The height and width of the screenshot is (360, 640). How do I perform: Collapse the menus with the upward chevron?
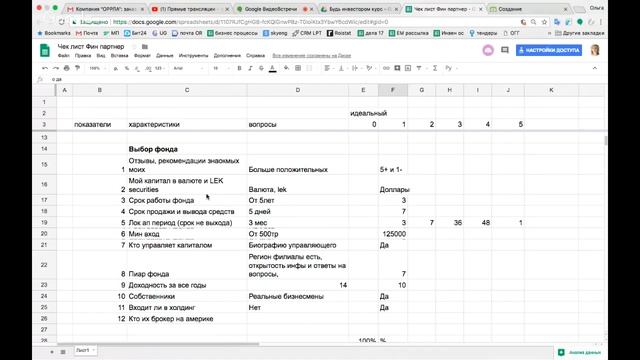(x=595, y=68)
